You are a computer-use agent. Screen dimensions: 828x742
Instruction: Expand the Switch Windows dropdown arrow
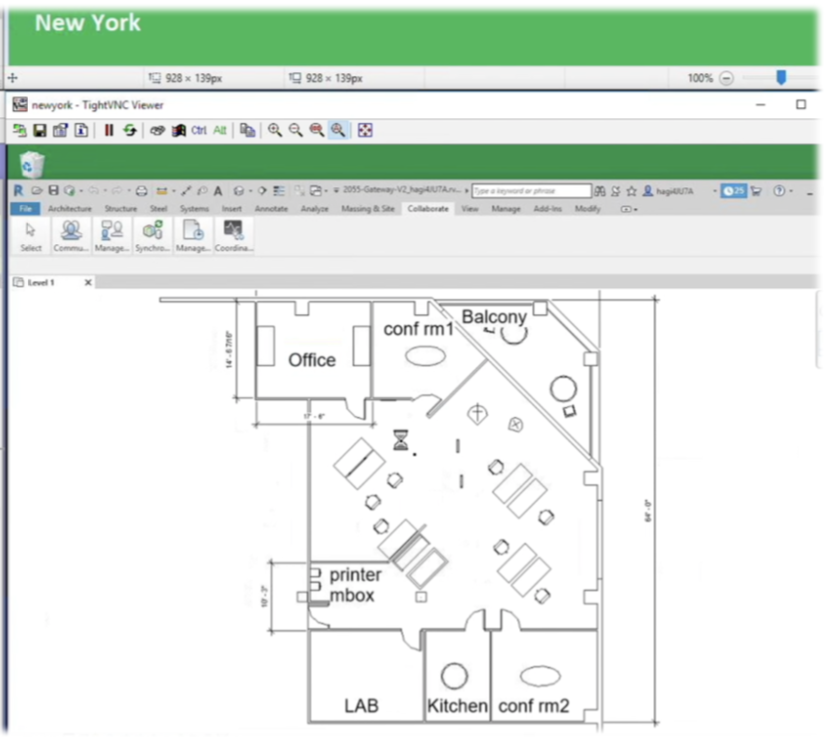(x=326, y=191)
